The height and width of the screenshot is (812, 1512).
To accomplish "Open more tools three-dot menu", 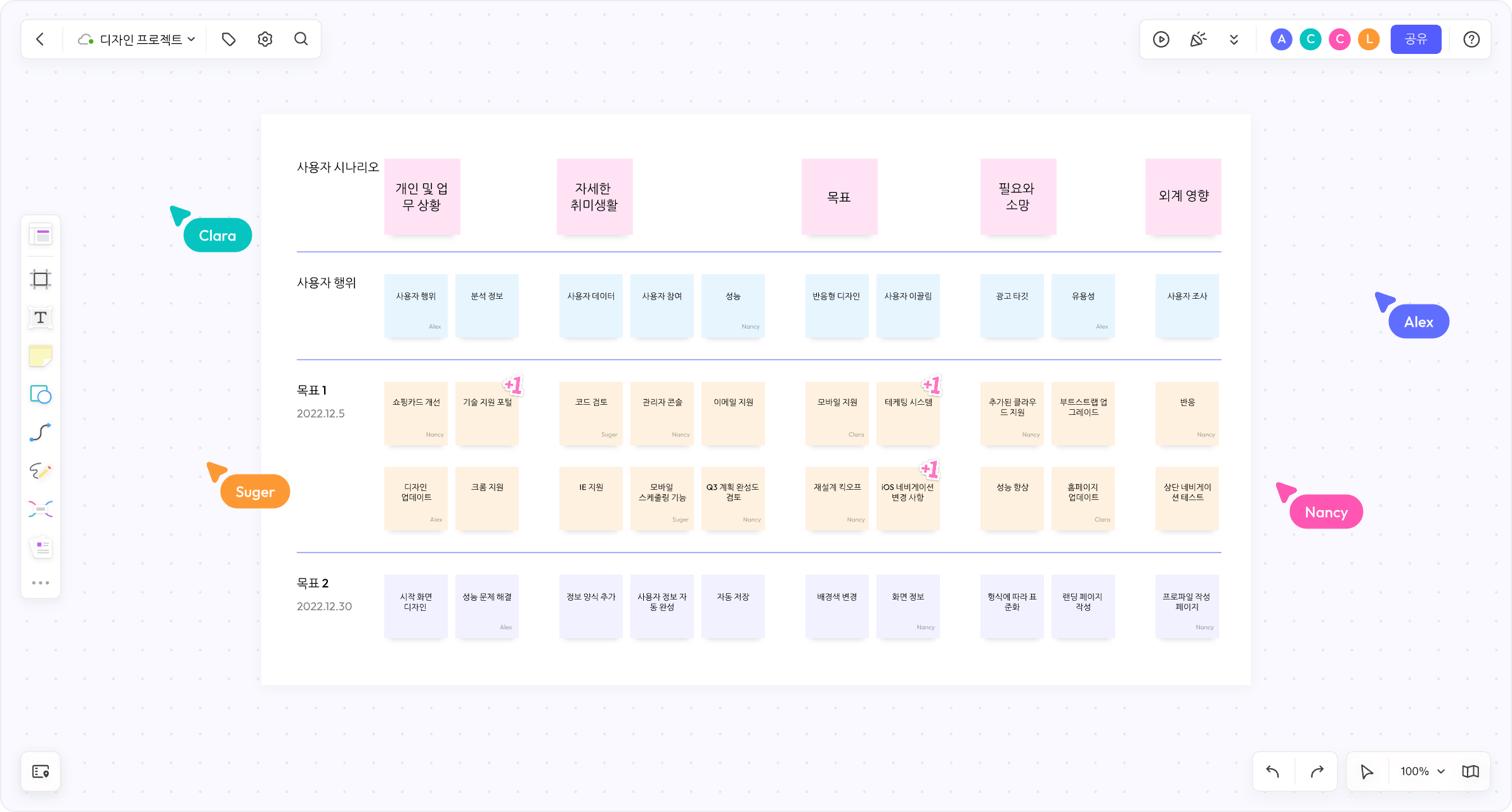I will (41, 582).
